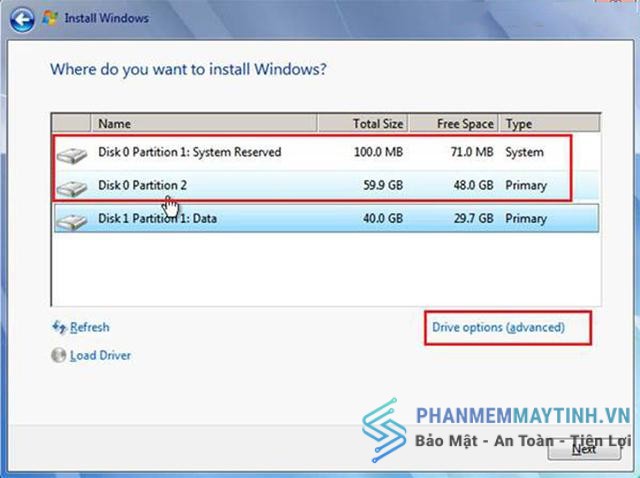Click the 71.0 MB free space value
The height and width of the screenshot is (478, 640).
pos(472,152)
